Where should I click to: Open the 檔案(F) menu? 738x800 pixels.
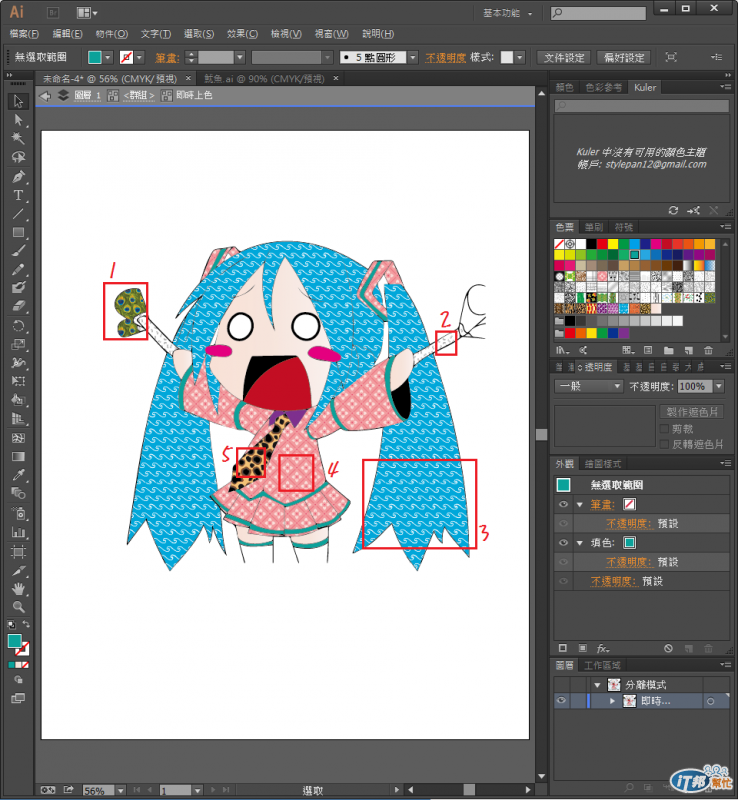24,34
